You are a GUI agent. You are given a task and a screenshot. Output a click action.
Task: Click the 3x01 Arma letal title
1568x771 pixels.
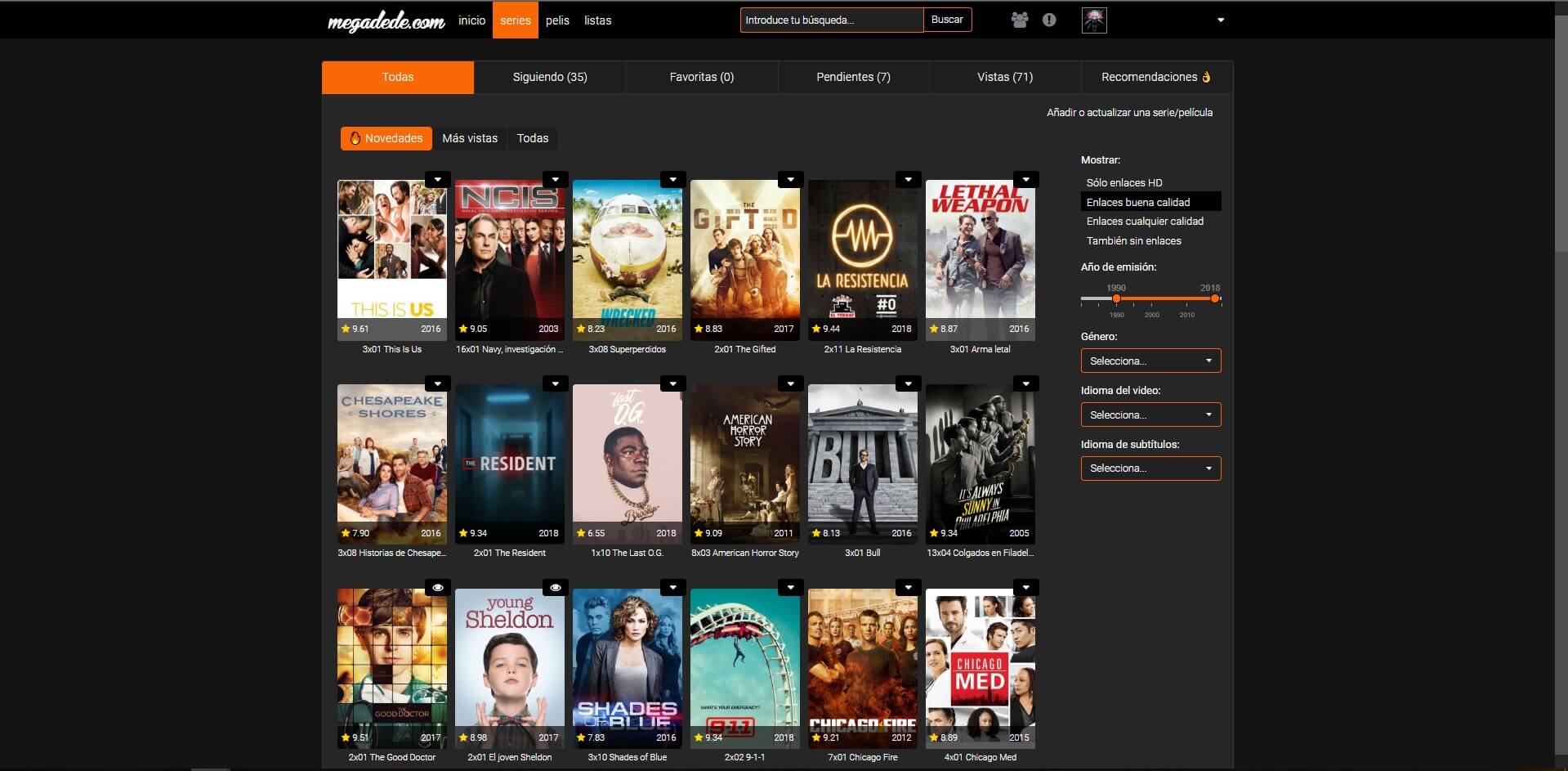click(x=981, y=350)
